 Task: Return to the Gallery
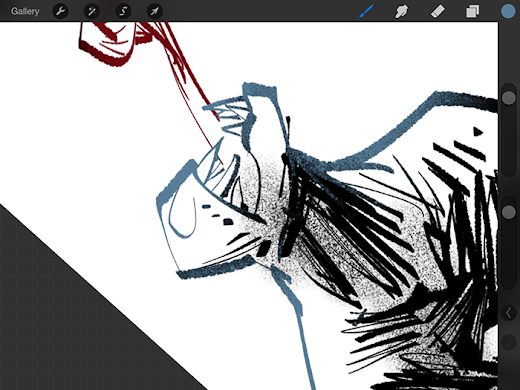[x=25, y=11]
